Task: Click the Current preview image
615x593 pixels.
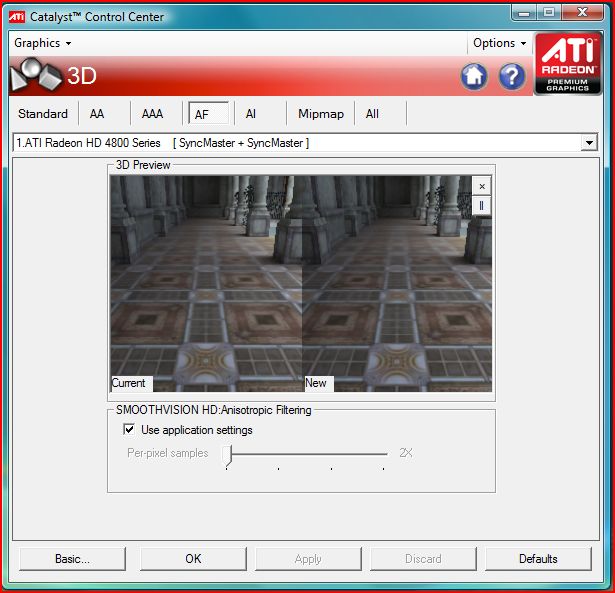Action: click(x=206, y=283)
